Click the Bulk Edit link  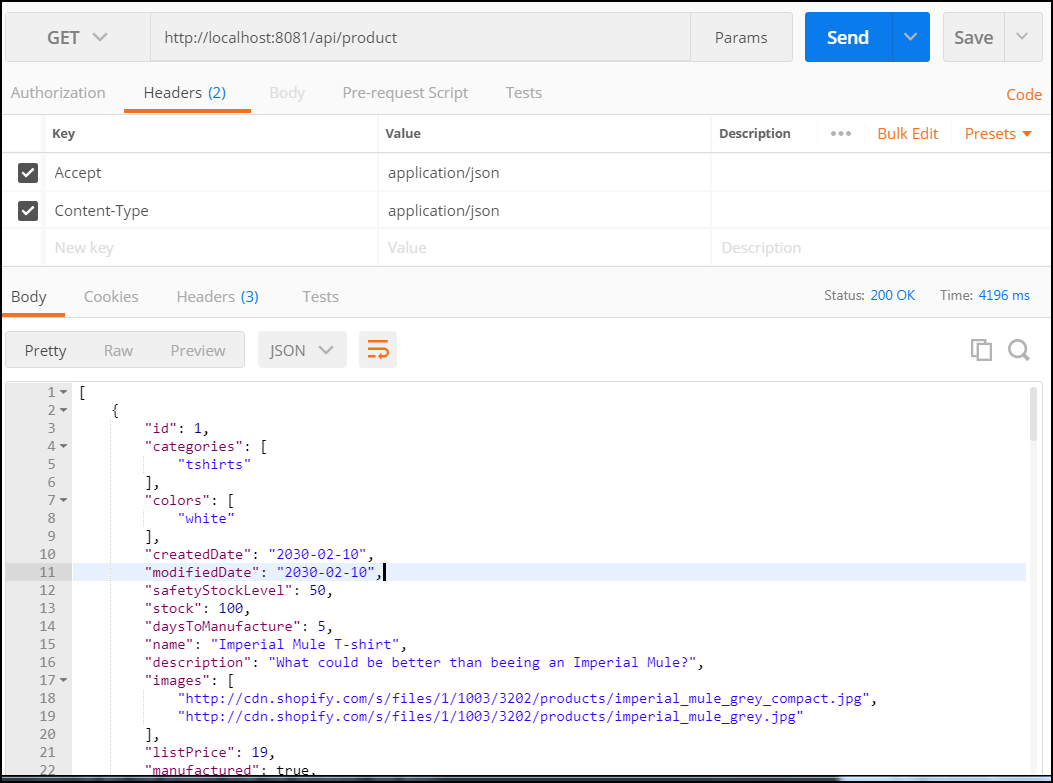(907, 133)
